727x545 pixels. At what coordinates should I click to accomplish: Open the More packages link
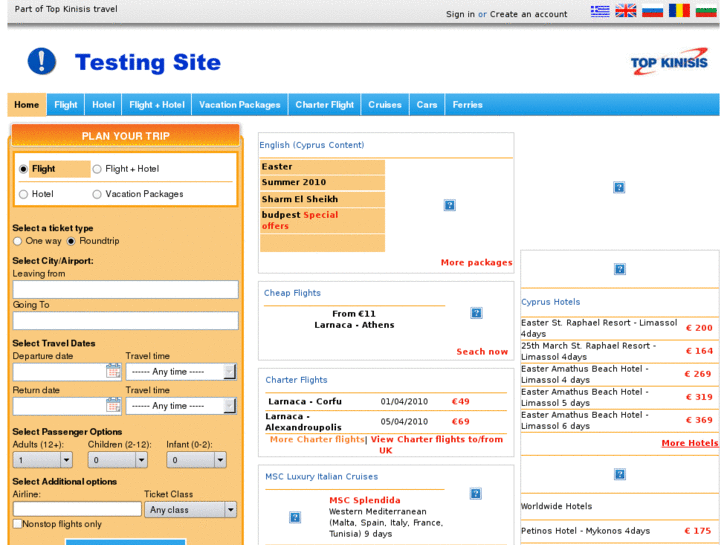(x=476, y=263)
